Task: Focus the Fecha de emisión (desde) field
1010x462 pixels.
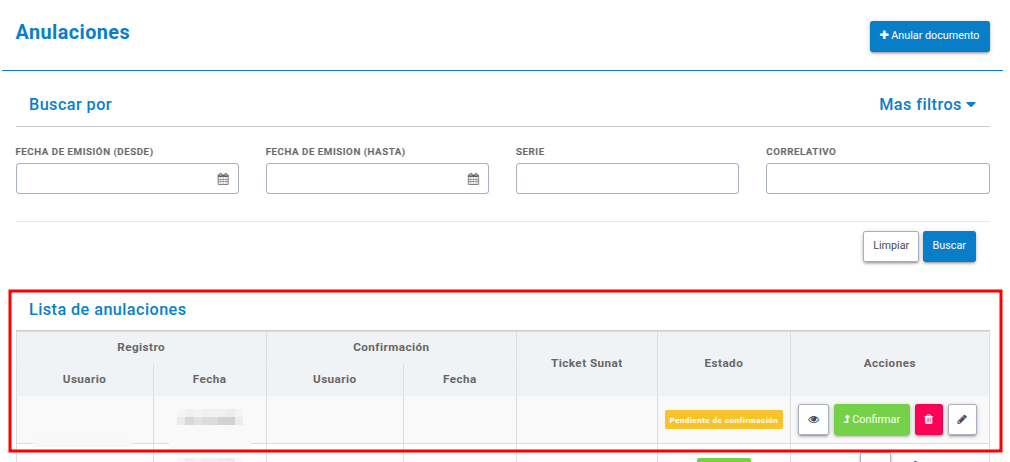Action: point(128,178)
